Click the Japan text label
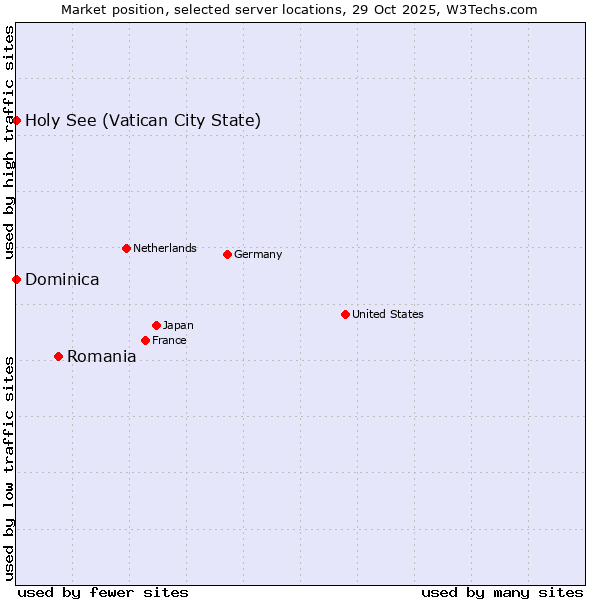Screen dimensions: 600x600 [178, 325]
